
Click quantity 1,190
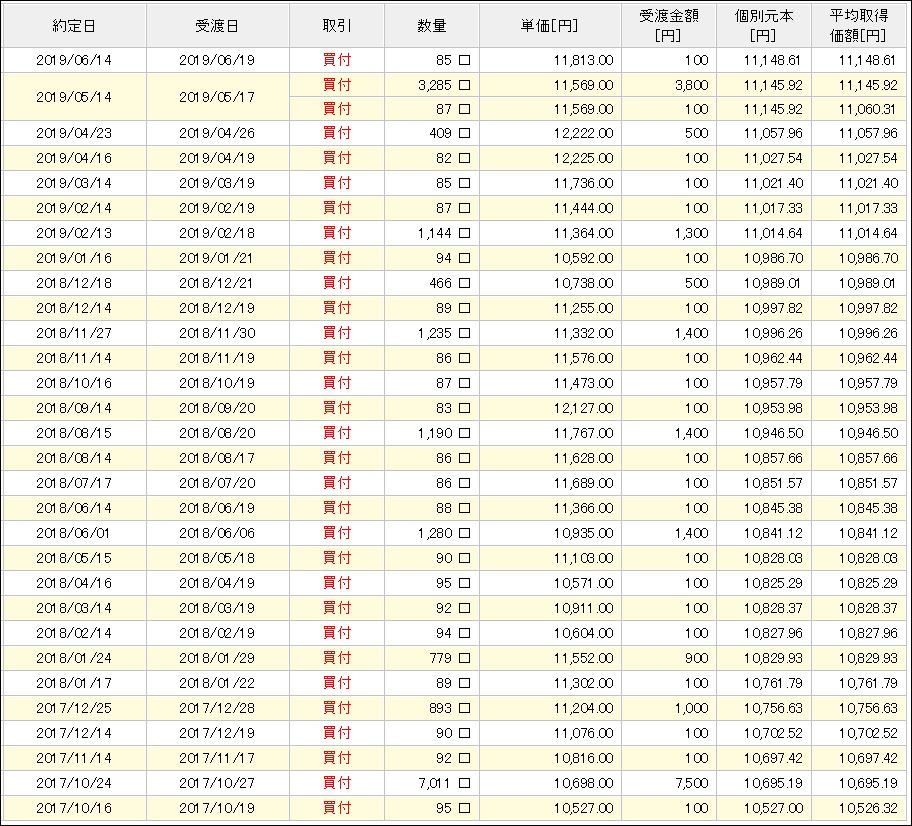pos(434,433)
